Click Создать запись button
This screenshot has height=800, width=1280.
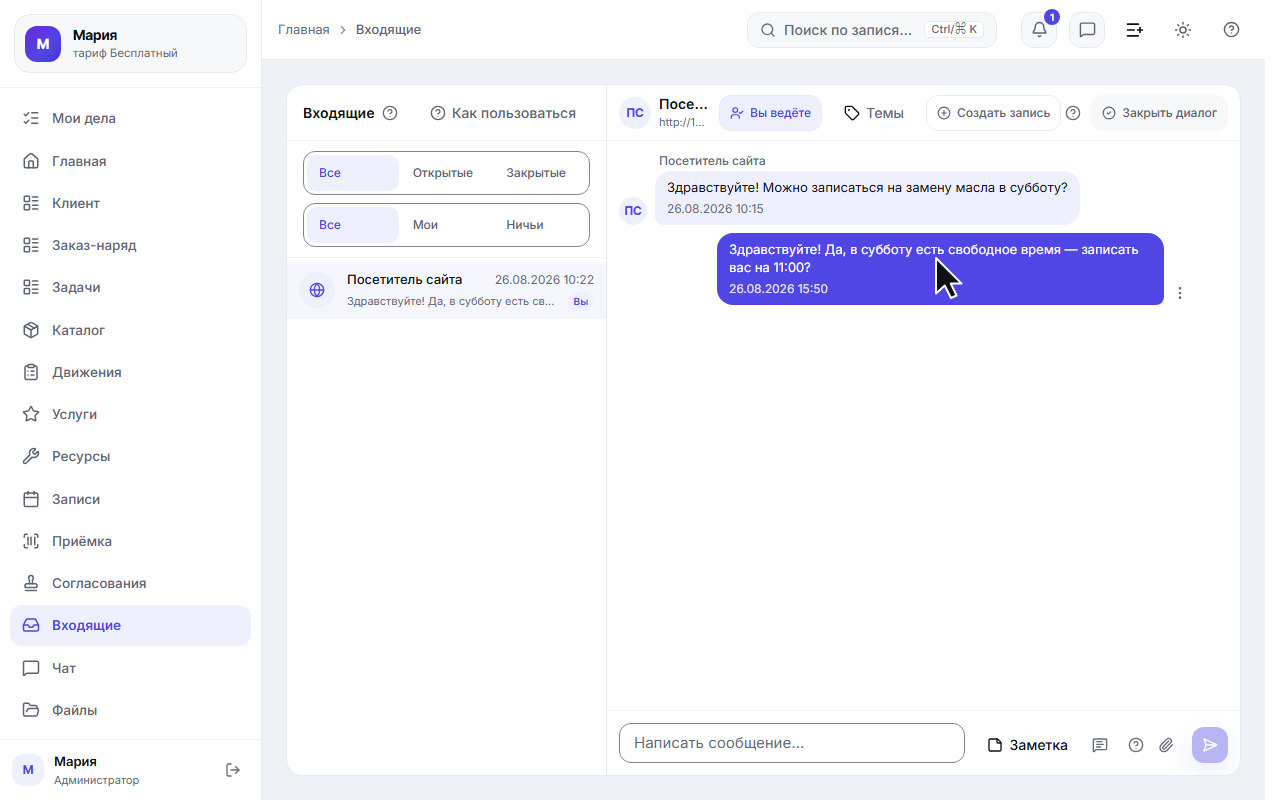coord(993,113)
